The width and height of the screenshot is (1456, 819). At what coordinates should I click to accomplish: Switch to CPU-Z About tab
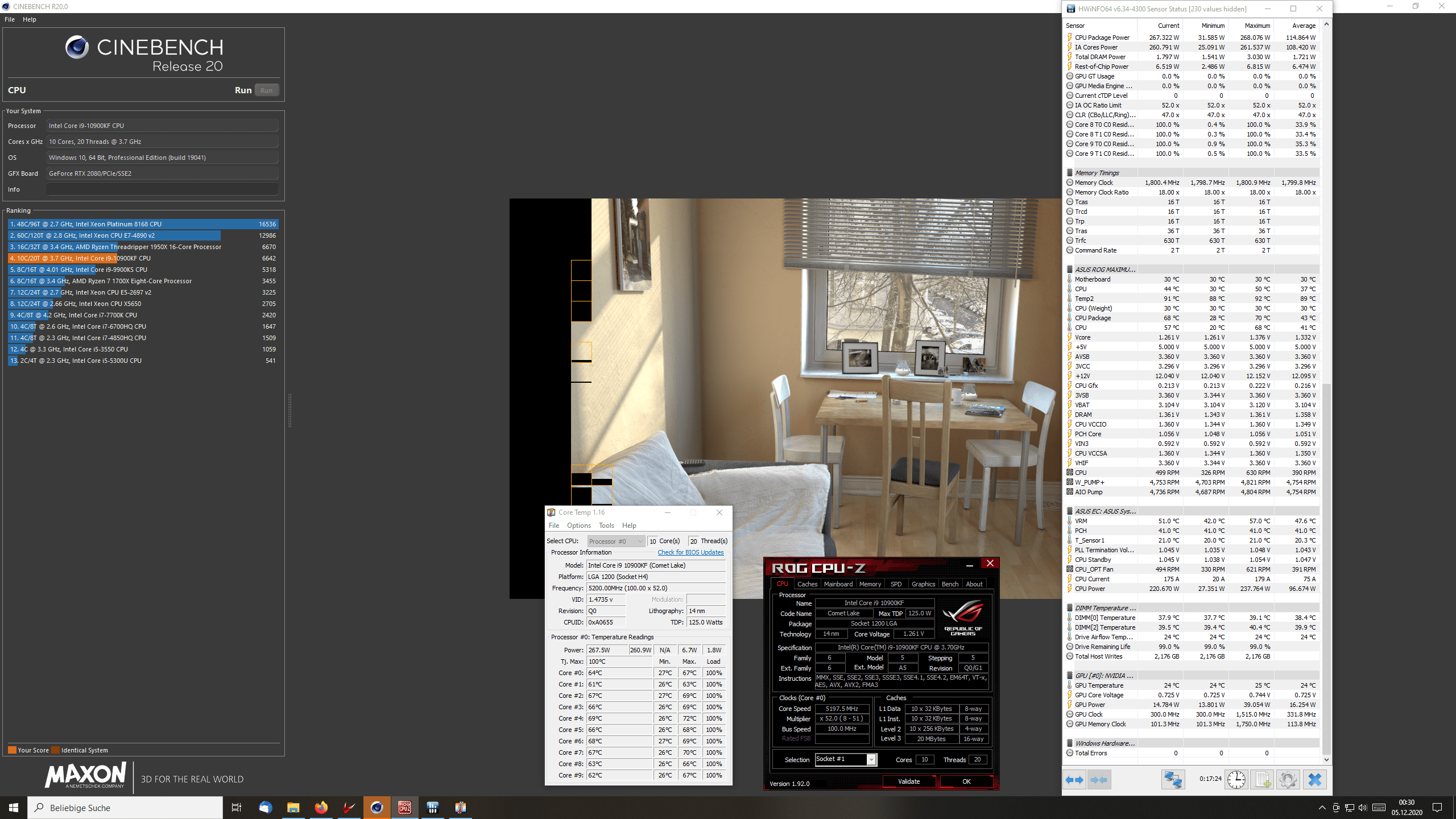point(974,584)
